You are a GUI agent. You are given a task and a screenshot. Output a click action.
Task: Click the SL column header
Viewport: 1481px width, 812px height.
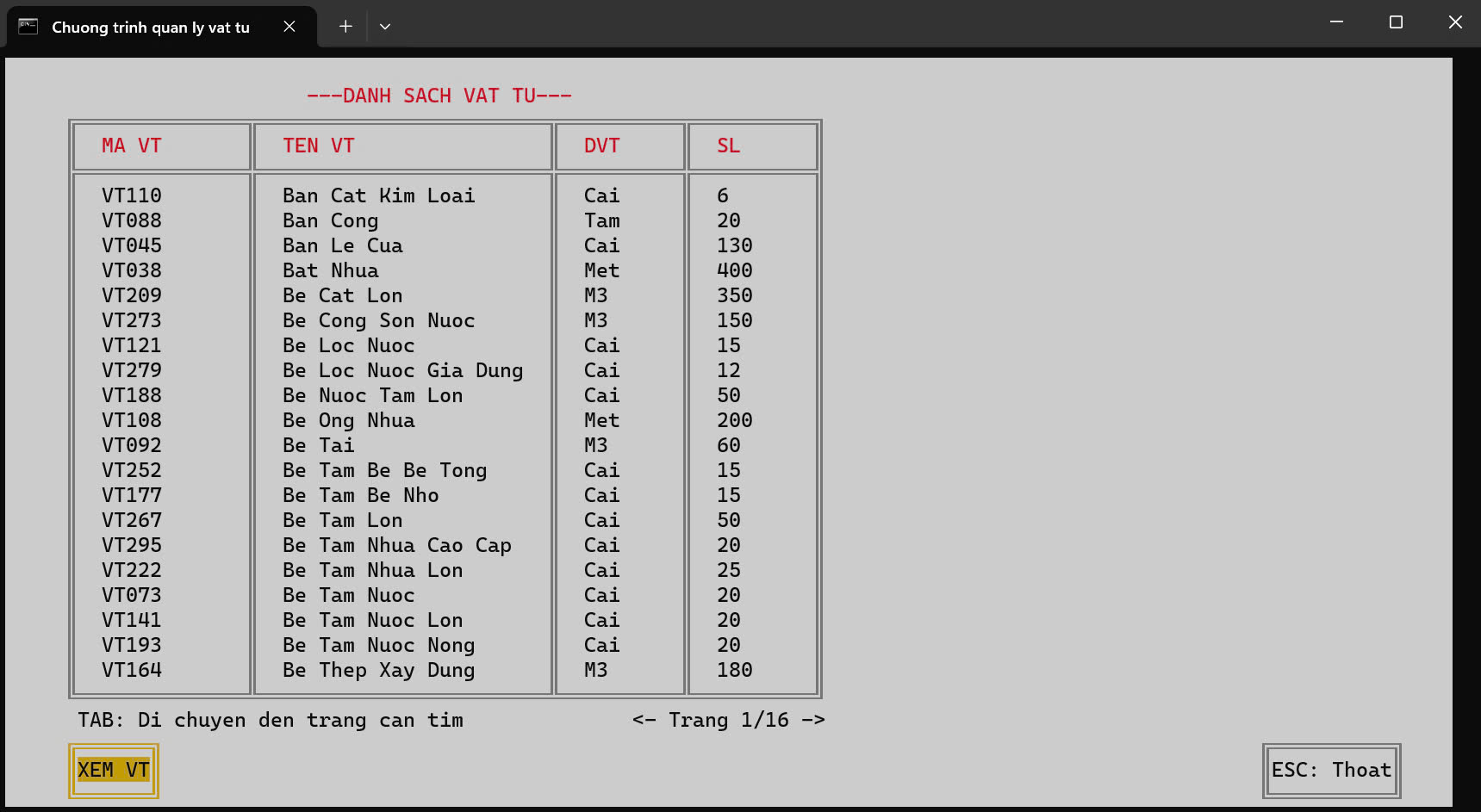[x=729, y=146]
